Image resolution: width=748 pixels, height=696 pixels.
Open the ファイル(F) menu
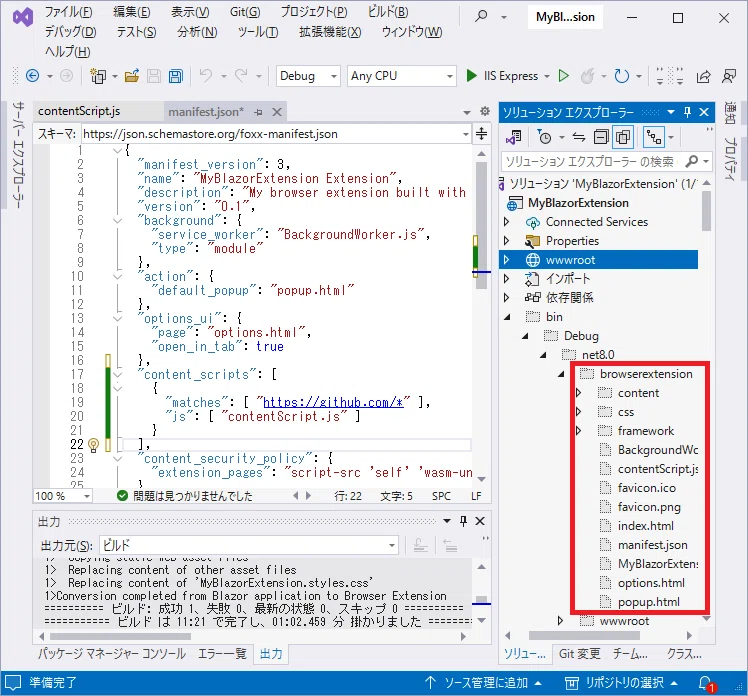tap(69, 11)
